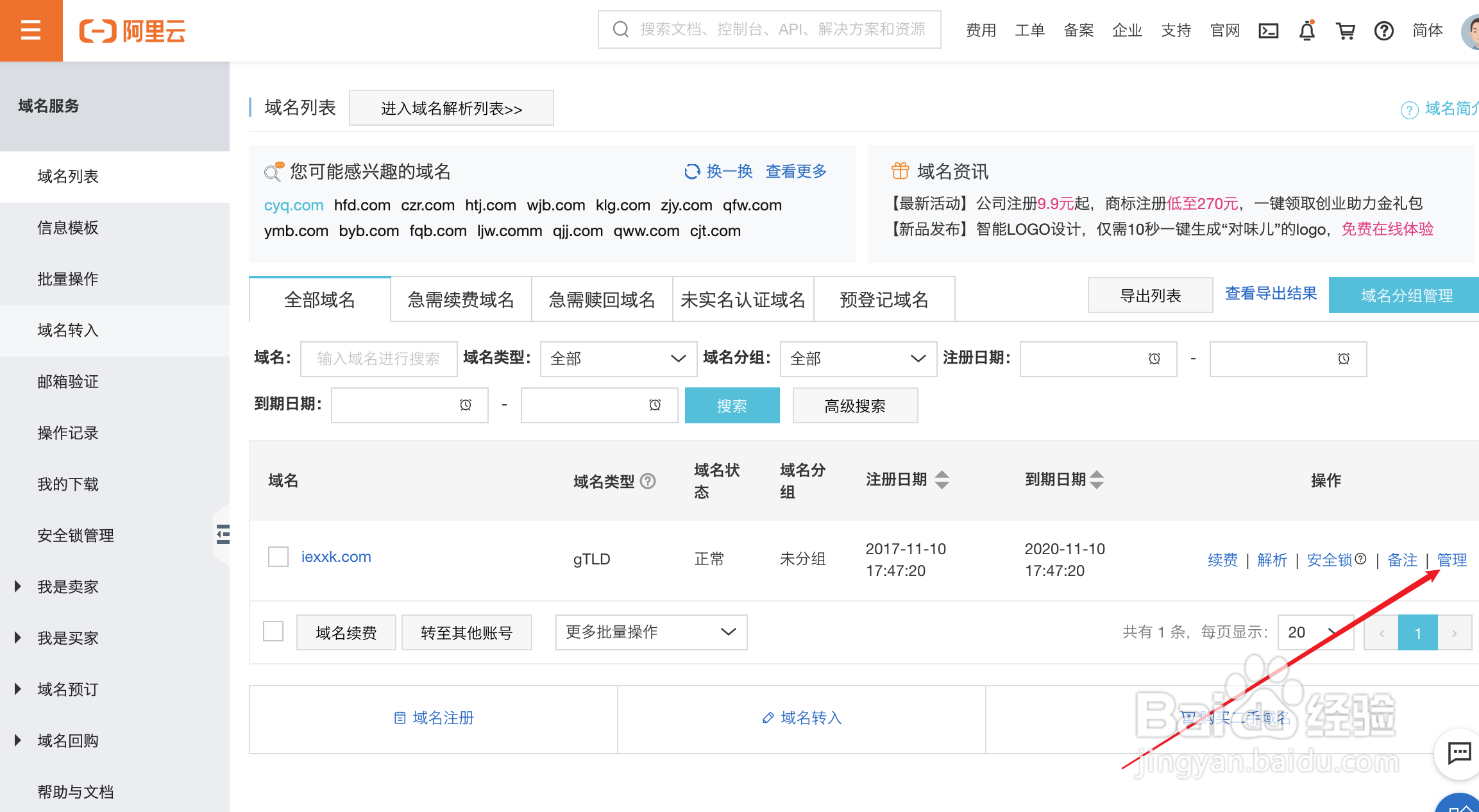The image size is (1479, 812).
Task: Click the 域名分组管理 button
Action: (x=1406, y=296)
